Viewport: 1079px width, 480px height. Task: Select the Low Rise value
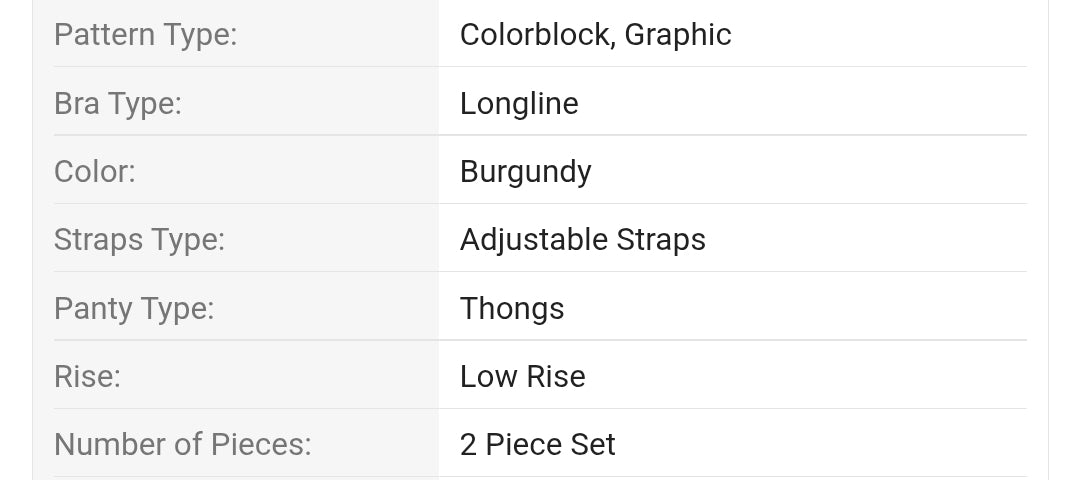point(522,376)
